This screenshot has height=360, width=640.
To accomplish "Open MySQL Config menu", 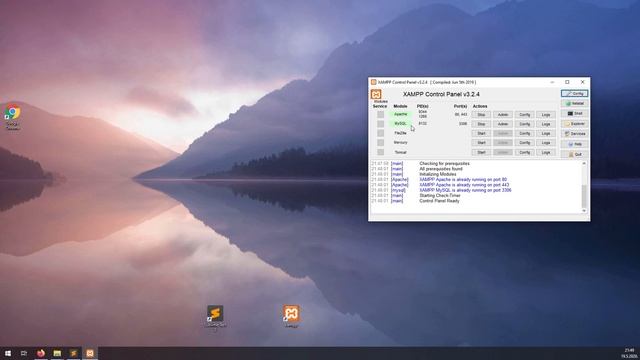I will click(x=524, y=124).
